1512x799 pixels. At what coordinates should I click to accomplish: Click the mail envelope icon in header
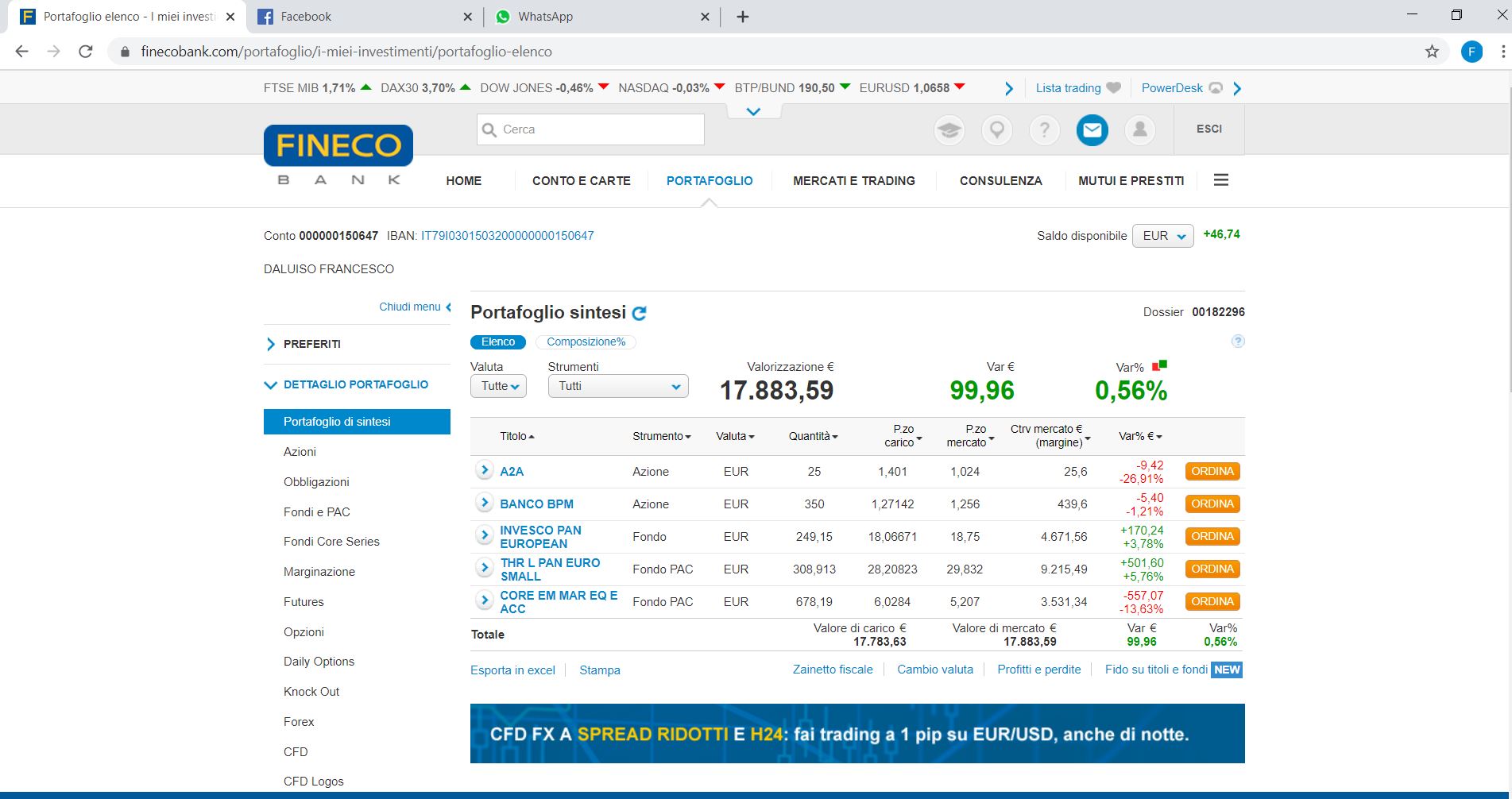pos(1092,129)
